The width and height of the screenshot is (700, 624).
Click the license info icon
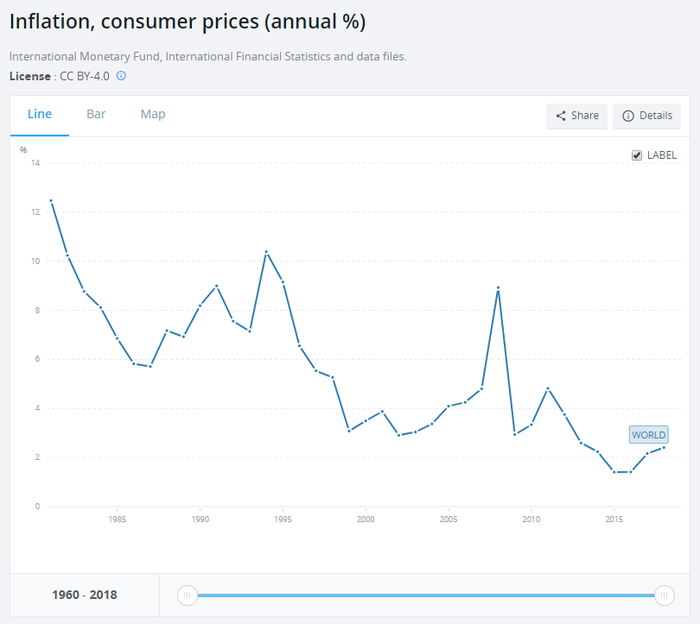click(122, 76)
